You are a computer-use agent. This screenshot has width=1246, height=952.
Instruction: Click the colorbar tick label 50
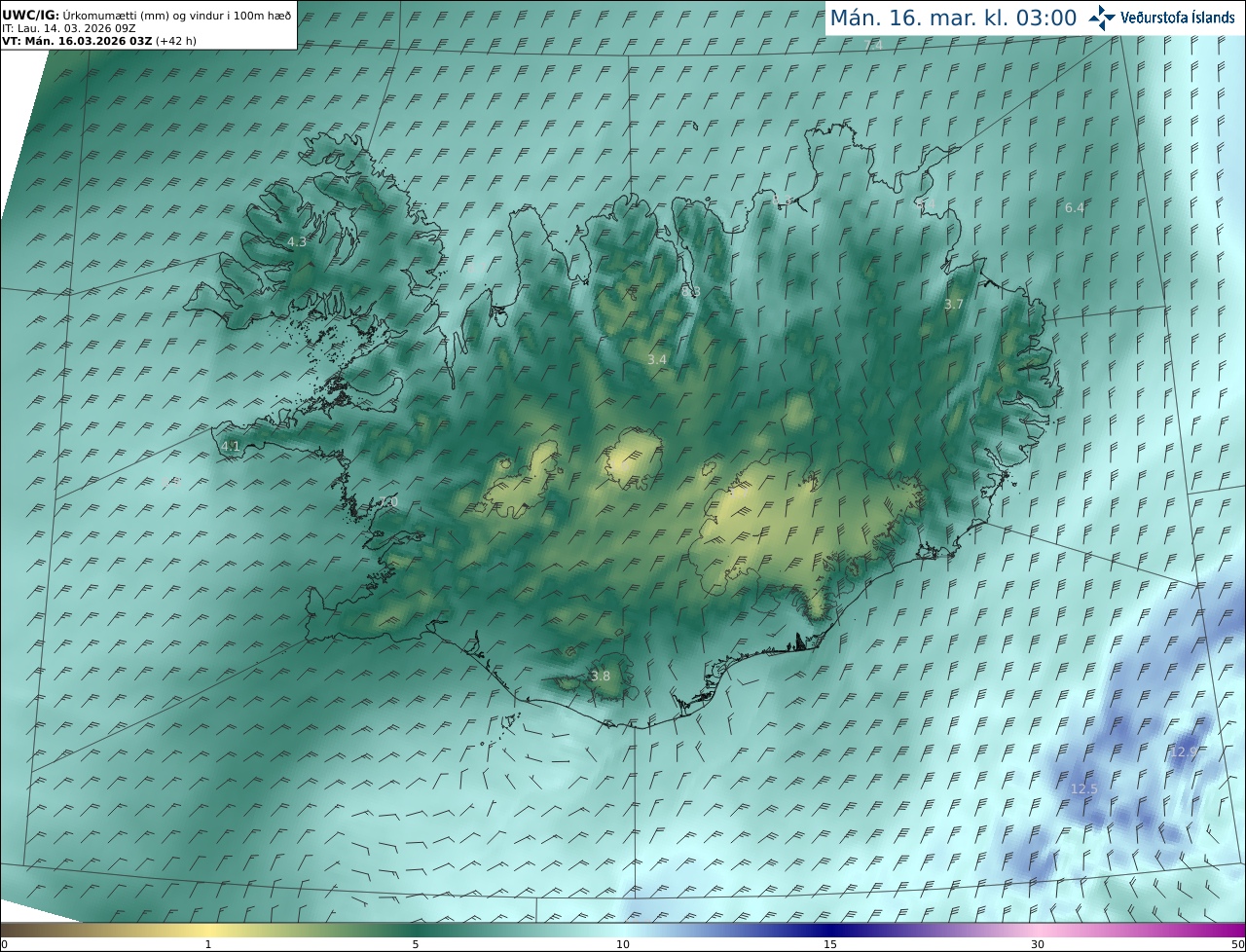coord(1238,944)
